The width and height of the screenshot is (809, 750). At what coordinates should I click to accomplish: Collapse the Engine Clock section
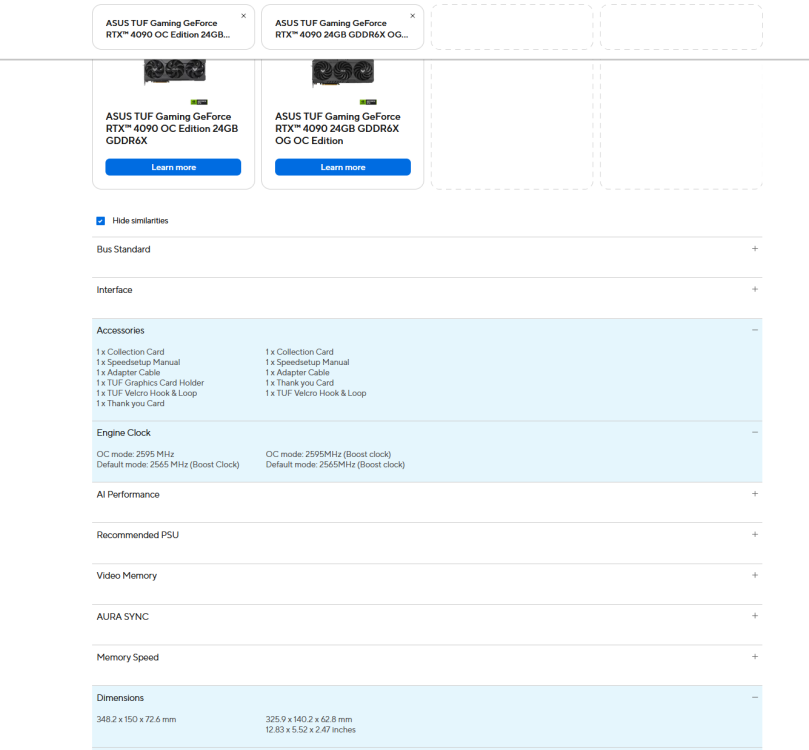(x=755, y=432)
